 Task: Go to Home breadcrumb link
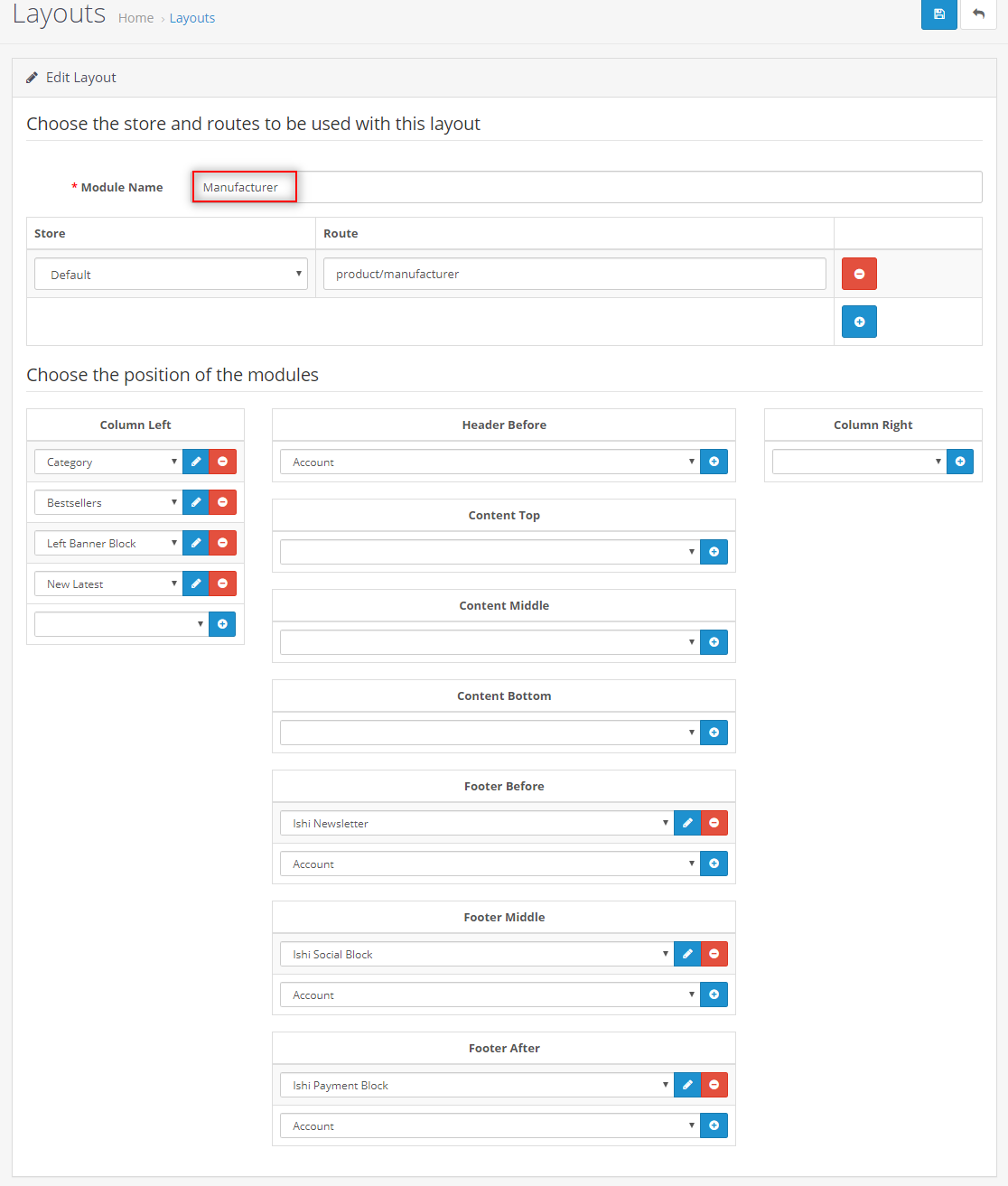(x=135, y=18)
